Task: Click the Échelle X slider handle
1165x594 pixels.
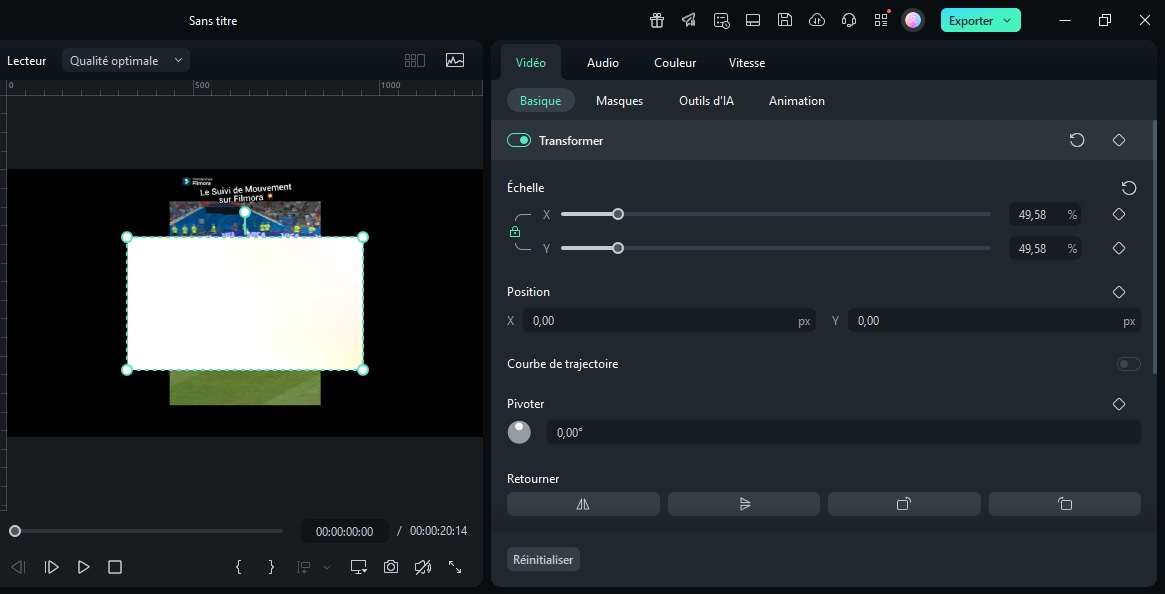Action: [x=617, y=214]
